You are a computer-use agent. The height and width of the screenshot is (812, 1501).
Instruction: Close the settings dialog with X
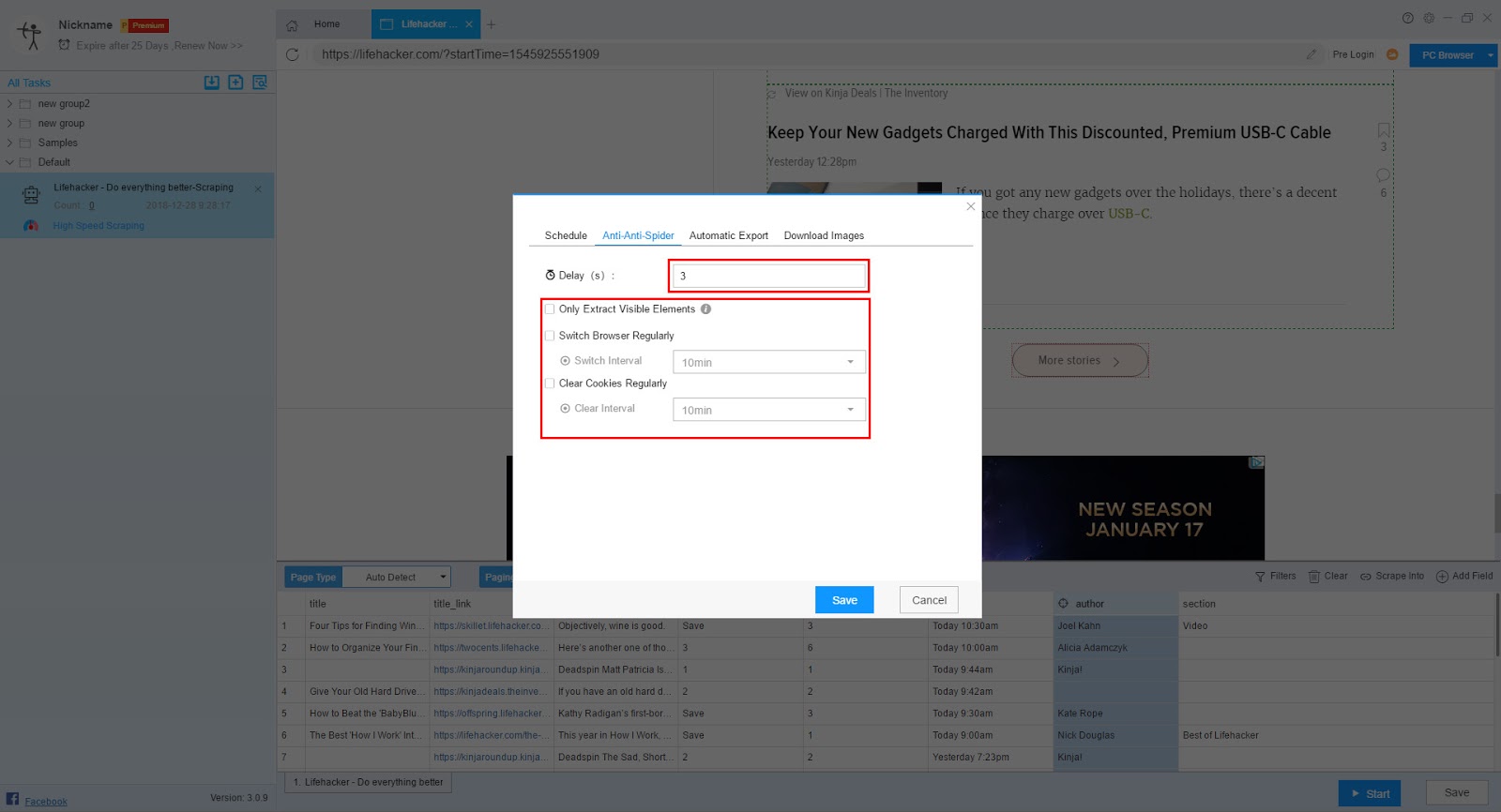[x=971, y=206]
